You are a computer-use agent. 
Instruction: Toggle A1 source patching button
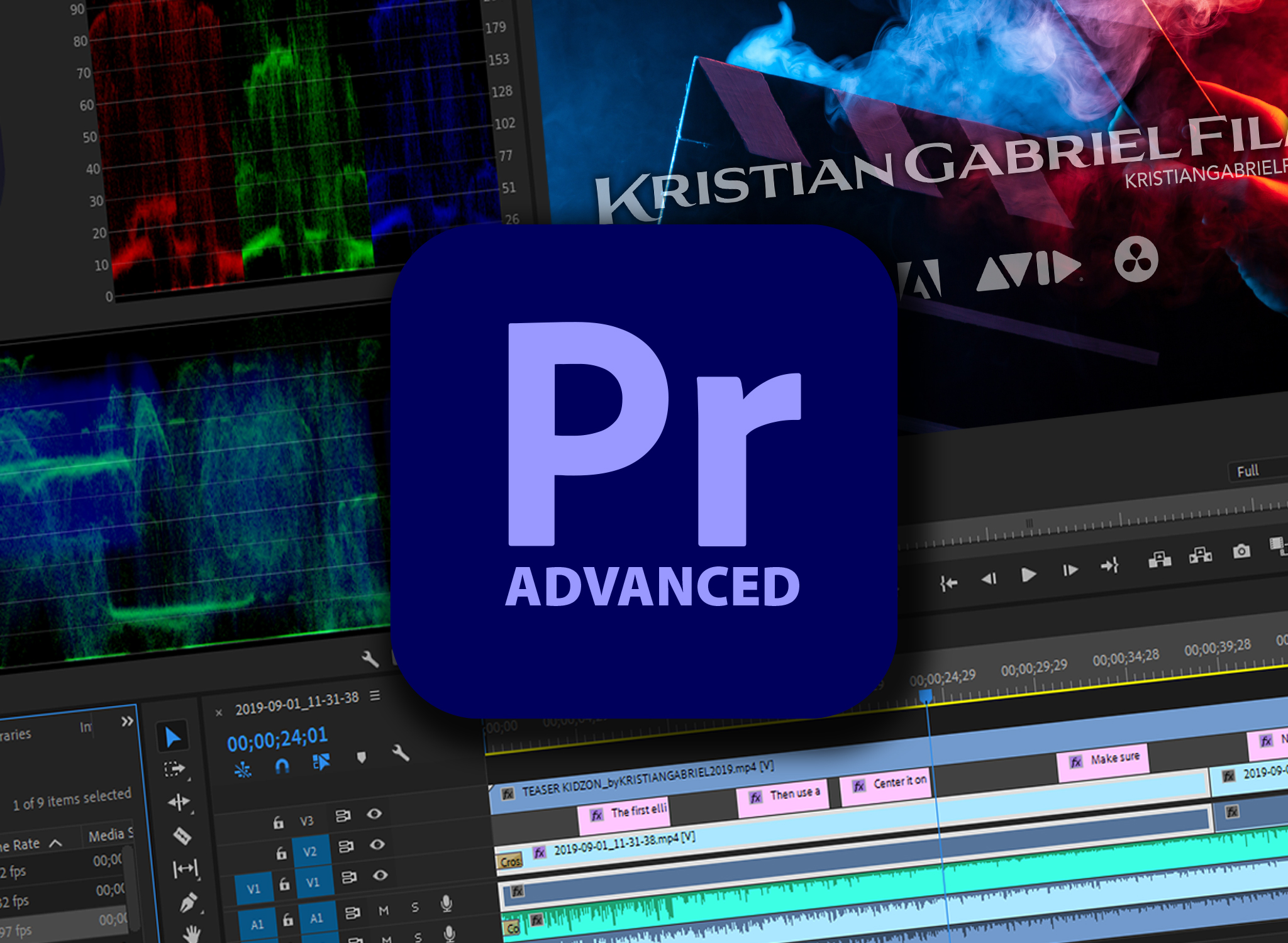click(x=257, y=924)
